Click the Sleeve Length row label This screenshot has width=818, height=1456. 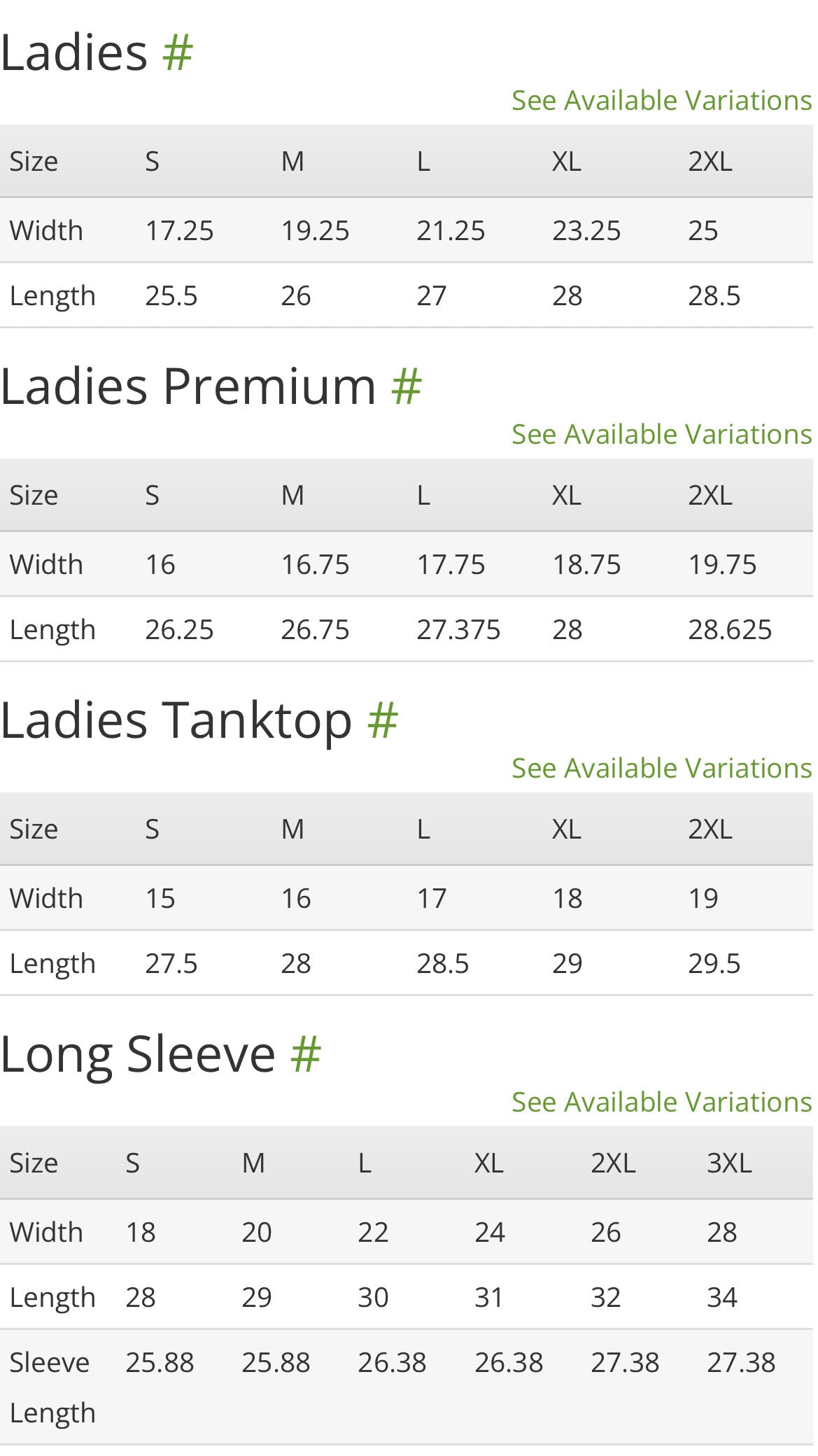pyautogui.click(x=51, y=1387)
